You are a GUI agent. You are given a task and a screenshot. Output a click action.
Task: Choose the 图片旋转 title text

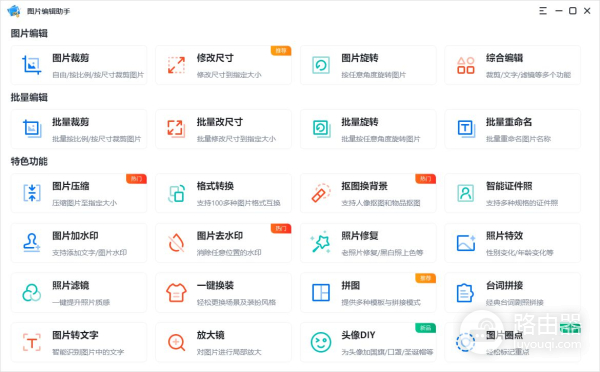(x=360, y=58)
